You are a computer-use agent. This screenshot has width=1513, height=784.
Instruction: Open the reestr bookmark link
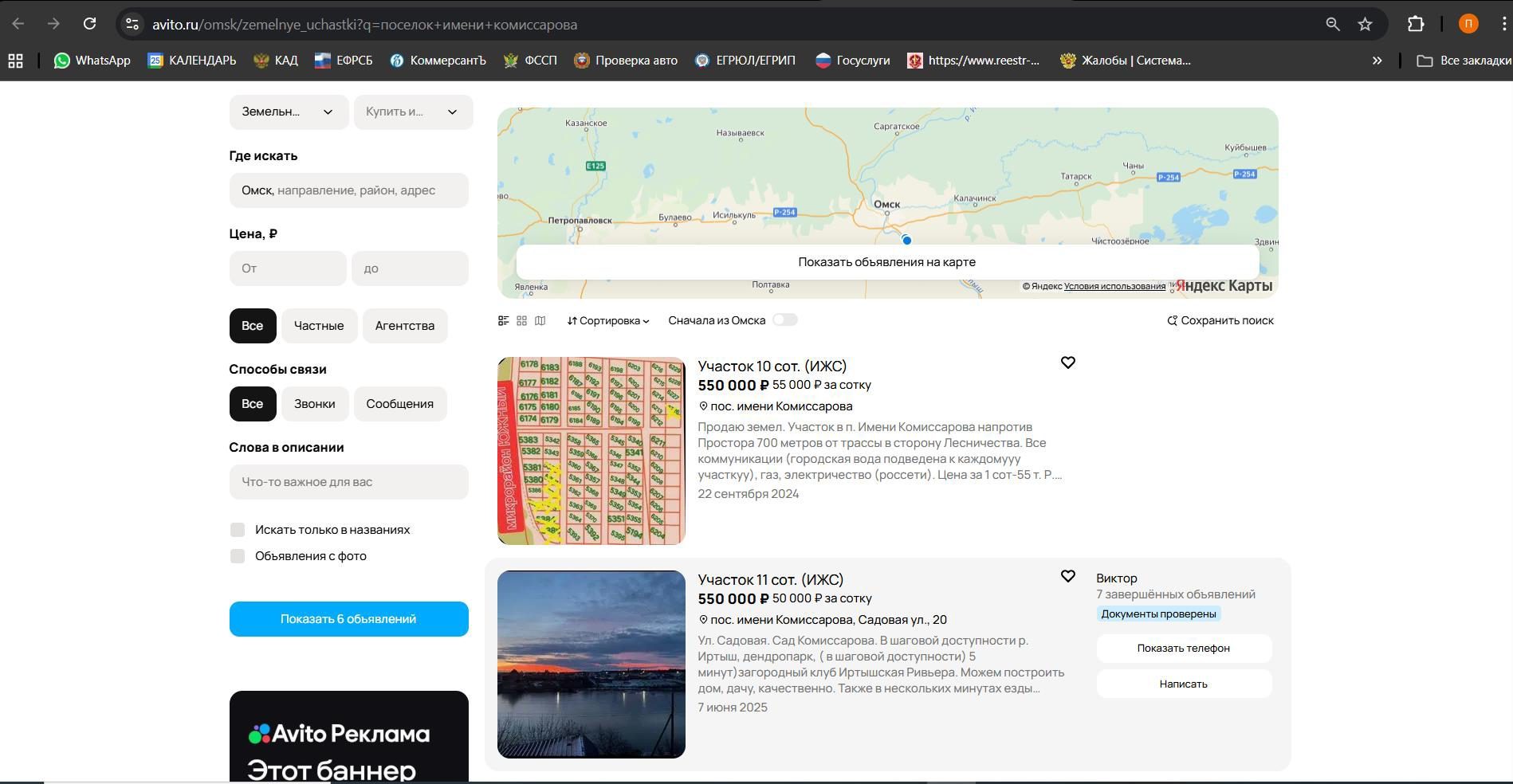(x=973, y=61)
